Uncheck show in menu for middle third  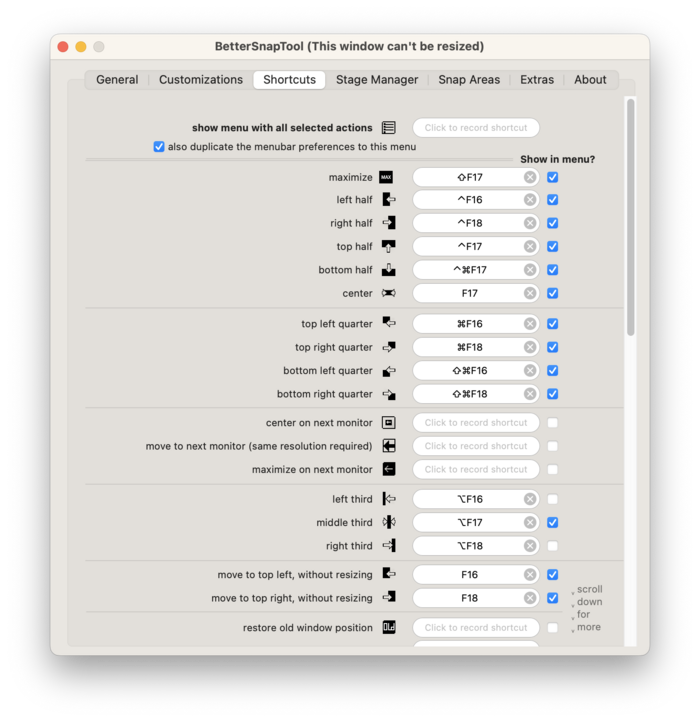click(553, 522)
